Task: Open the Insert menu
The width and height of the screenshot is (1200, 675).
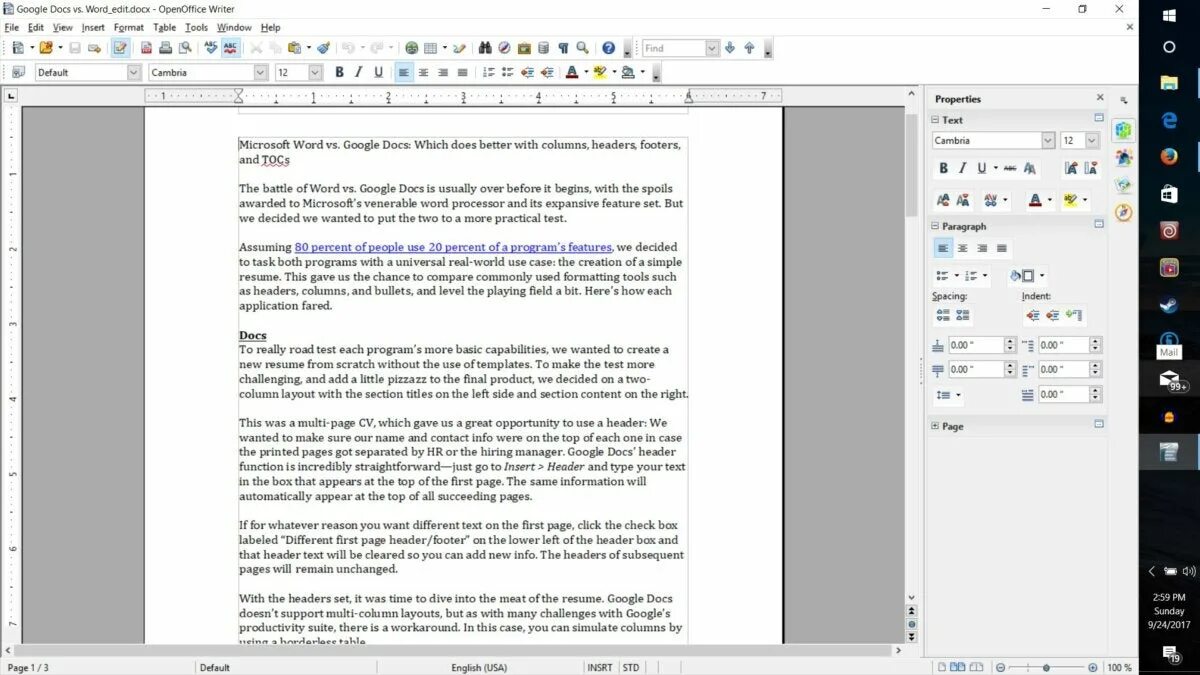Action: pyautogui.click(x=93, y=27)
